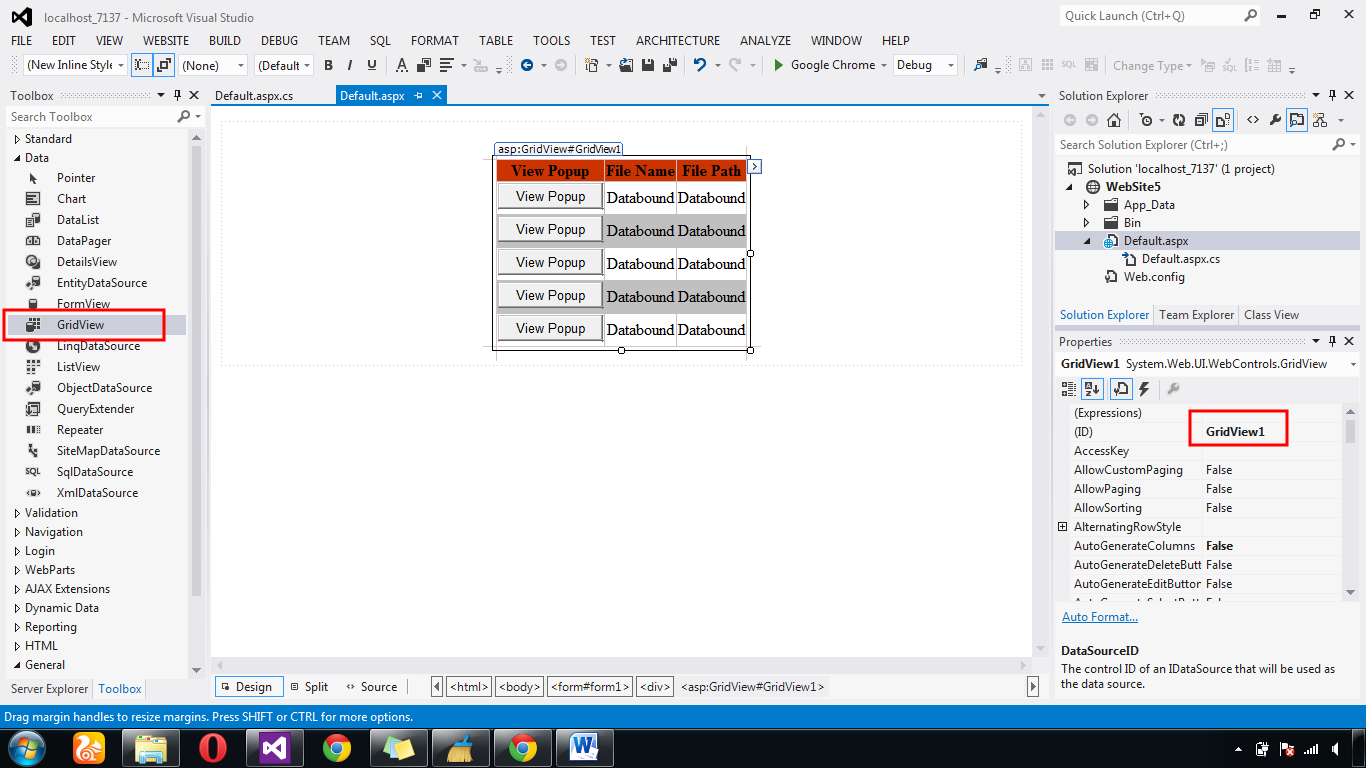
Task: Click the Quick Launch input box
Action: coord(1152,16)
